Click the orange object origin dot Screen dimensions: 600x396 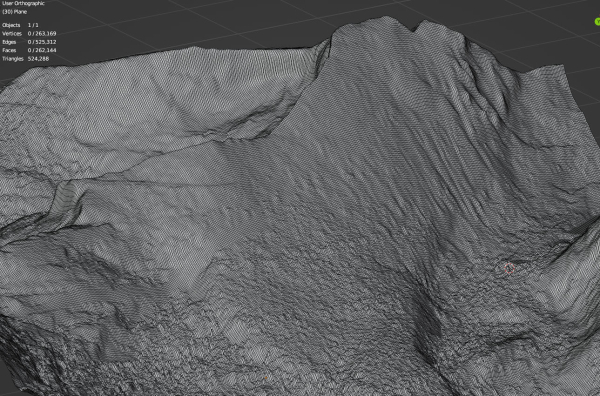(266, 378)
